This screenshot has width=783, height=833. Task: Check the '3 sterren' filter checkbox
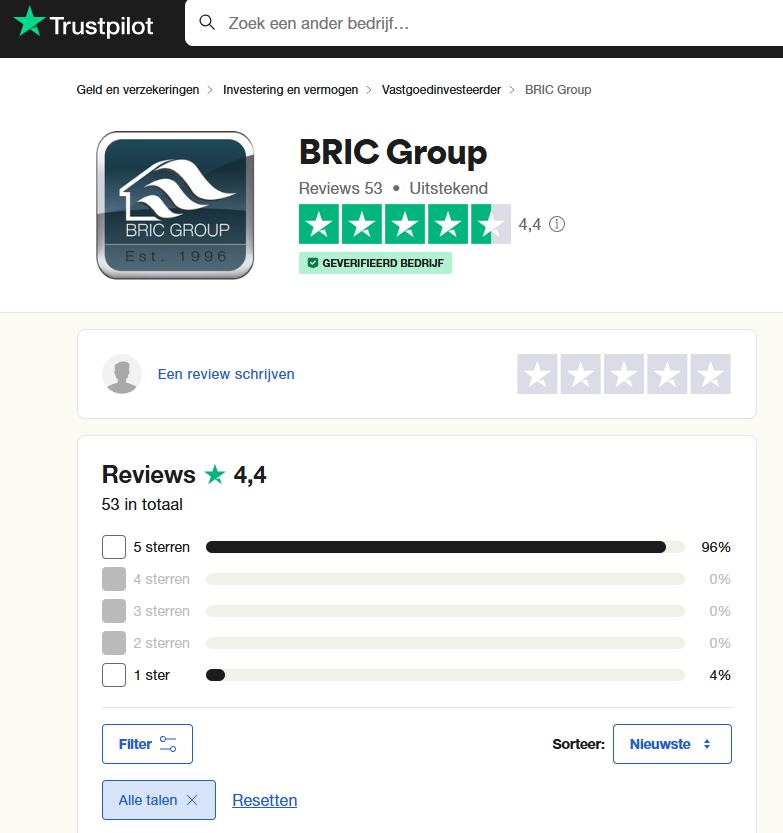click(x=114, y=611)
